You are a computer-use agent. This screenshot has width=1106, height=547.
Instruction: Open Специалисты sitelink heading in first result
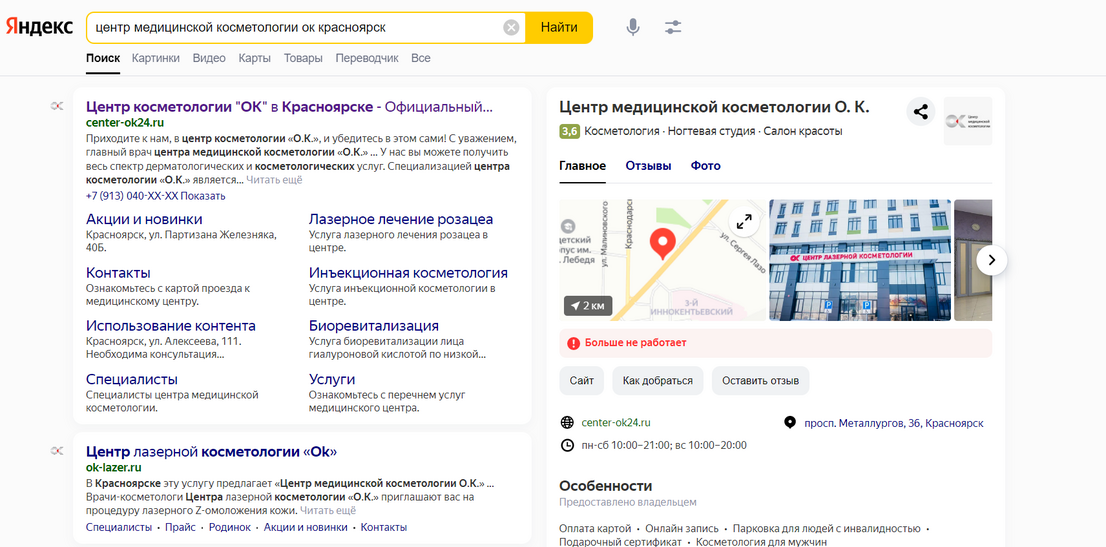tap(132, 379)
